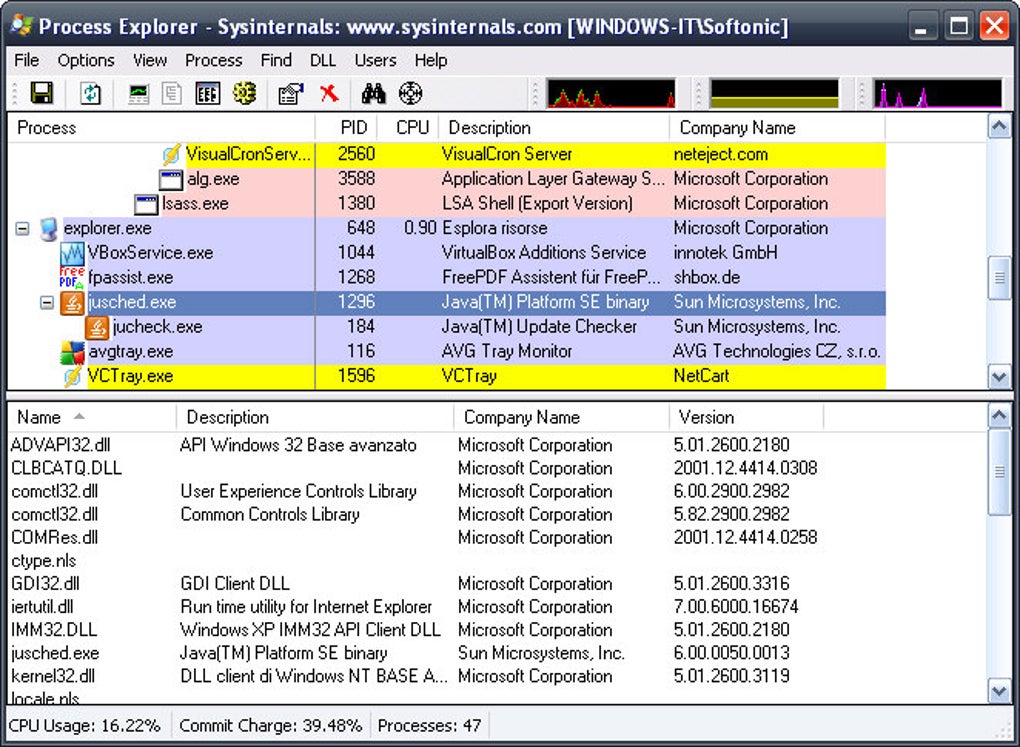Sort processes by the PID column header
1020x747 pixels.
click(353, 128)
